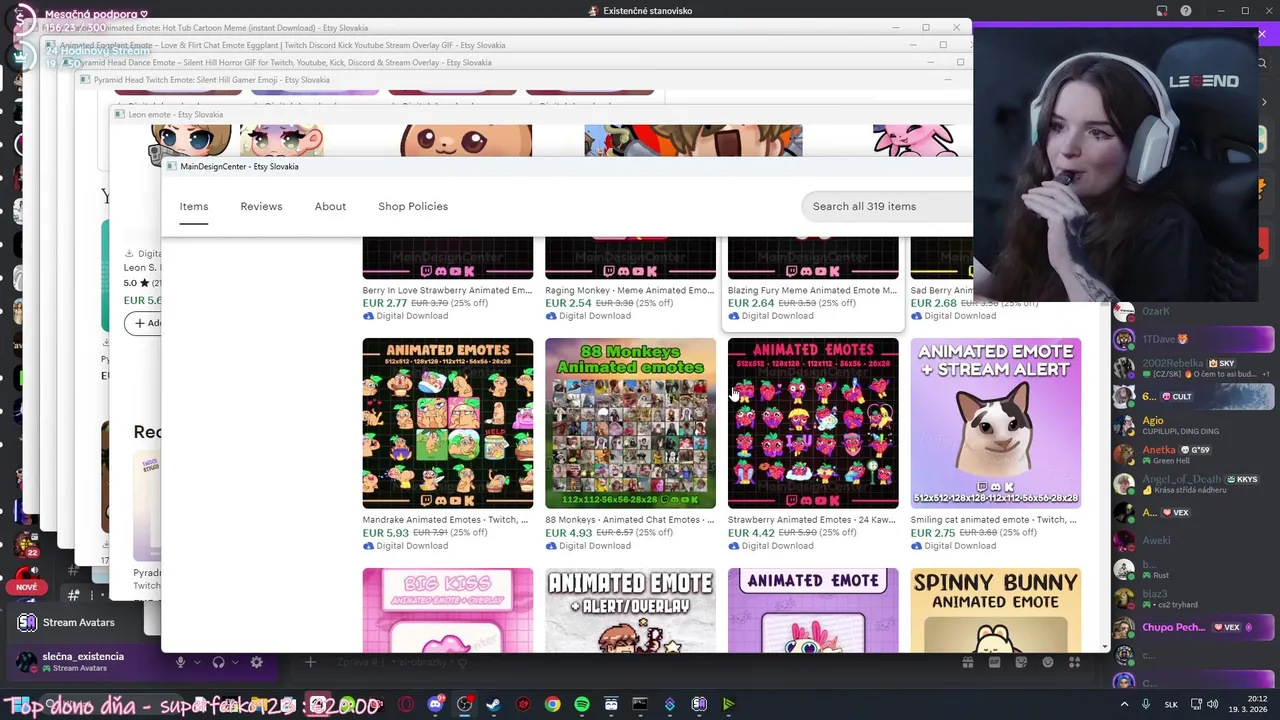The height and width of the screenshot is (720, 1280).
Task: Switch to the Reviews tab
Action: pos(261,206)
